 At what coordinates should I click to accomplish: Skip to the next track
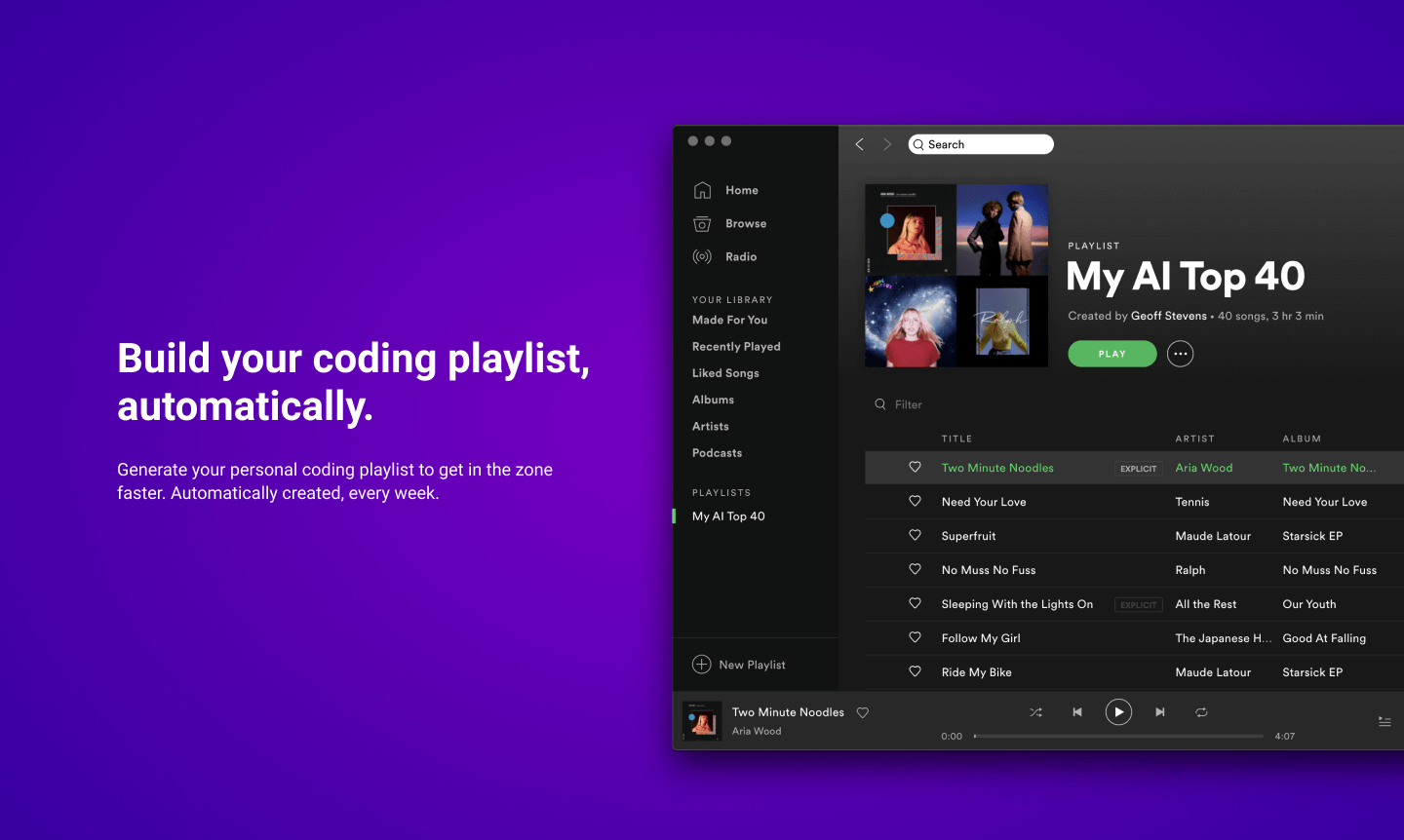click(1160, 712)
